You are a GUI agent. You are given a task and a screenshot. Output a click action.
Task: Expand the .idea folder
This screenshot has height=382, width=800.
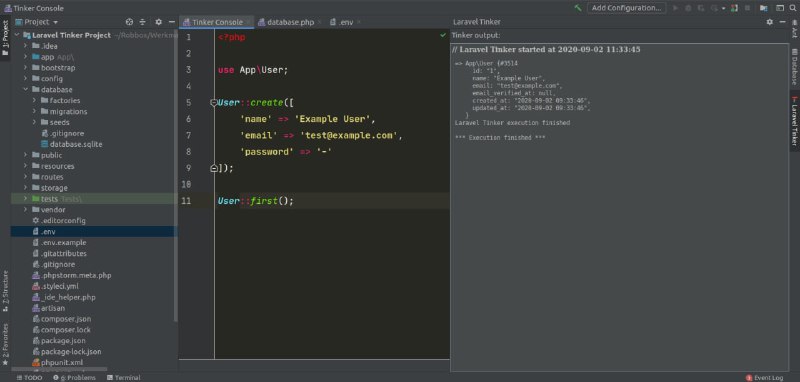[26, 46]
